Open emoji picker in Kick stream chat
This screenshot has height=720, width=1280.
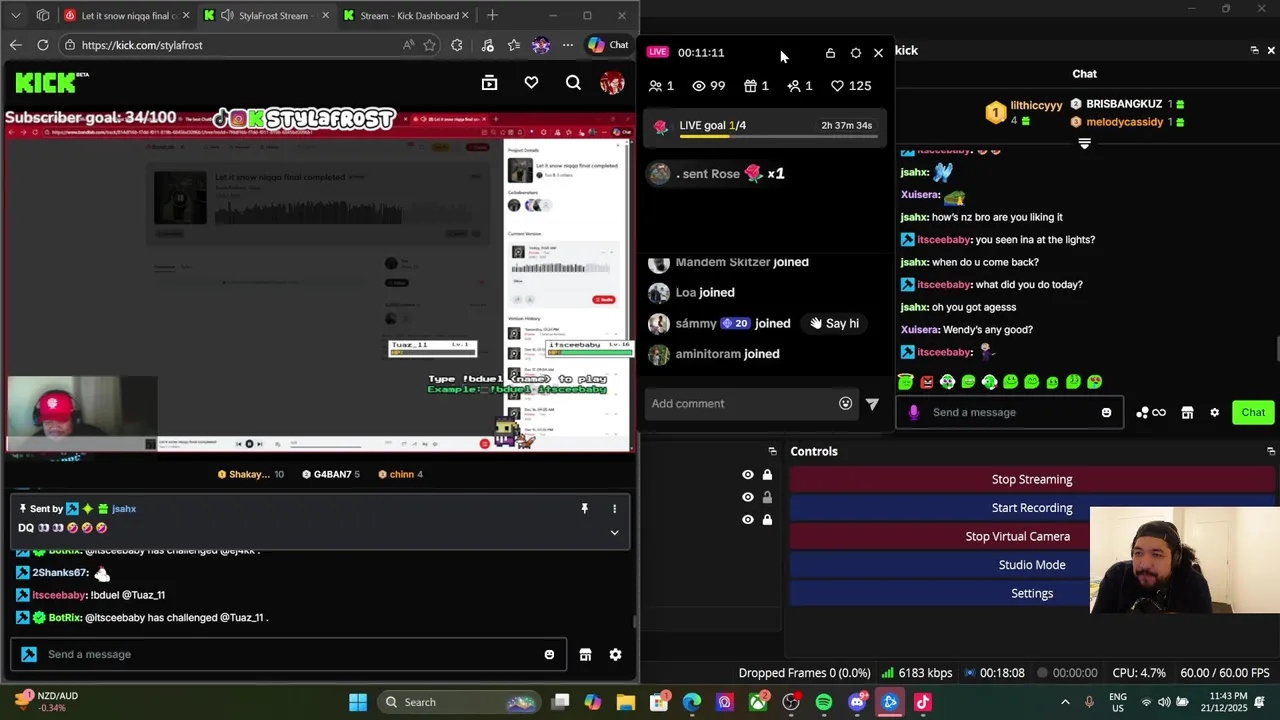tap(549, 654)
